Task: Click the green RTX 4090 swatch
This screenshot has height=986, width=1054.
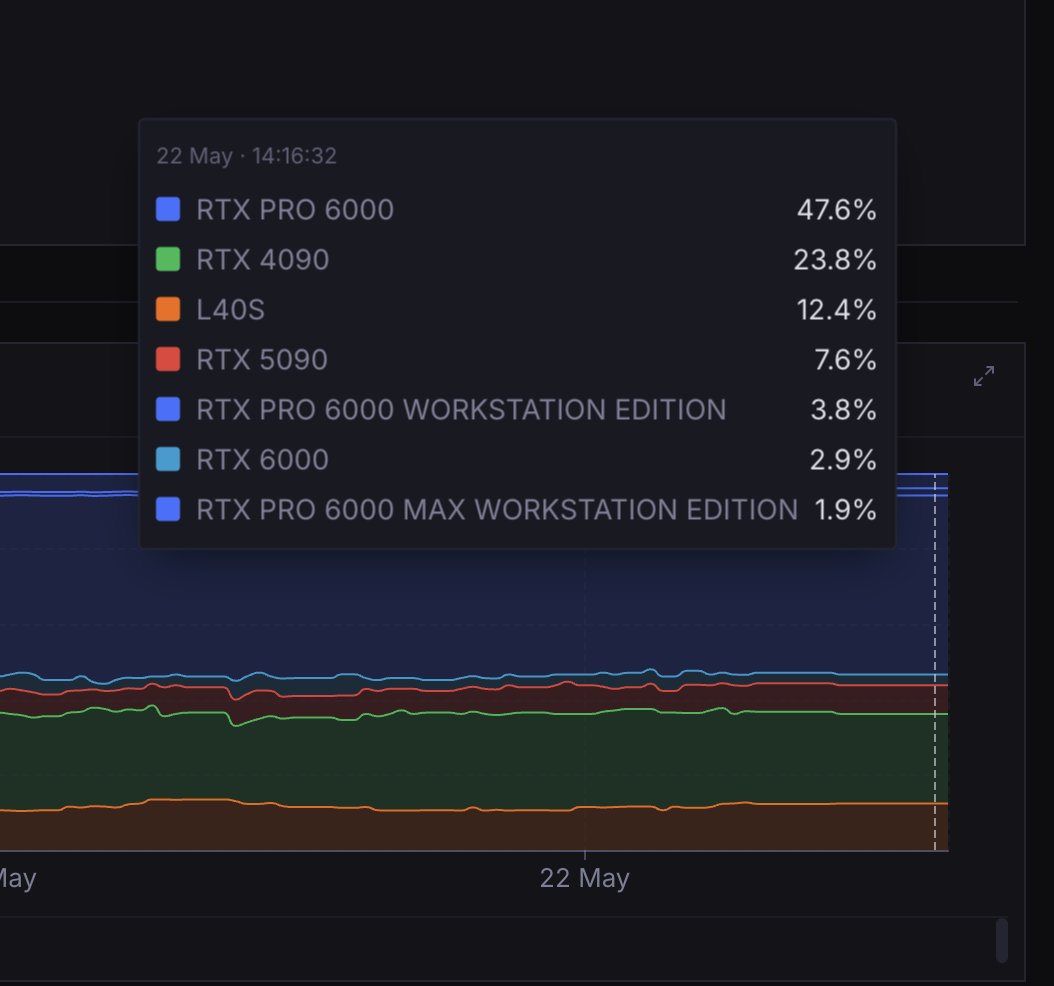Action: (x=168, y=259)
